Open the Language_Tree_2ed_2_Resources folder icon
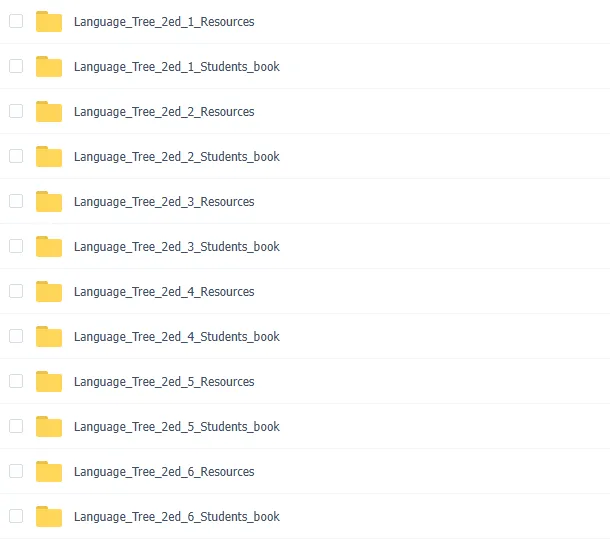This screenshot has height=549, width=610. (x=49, y=112)
